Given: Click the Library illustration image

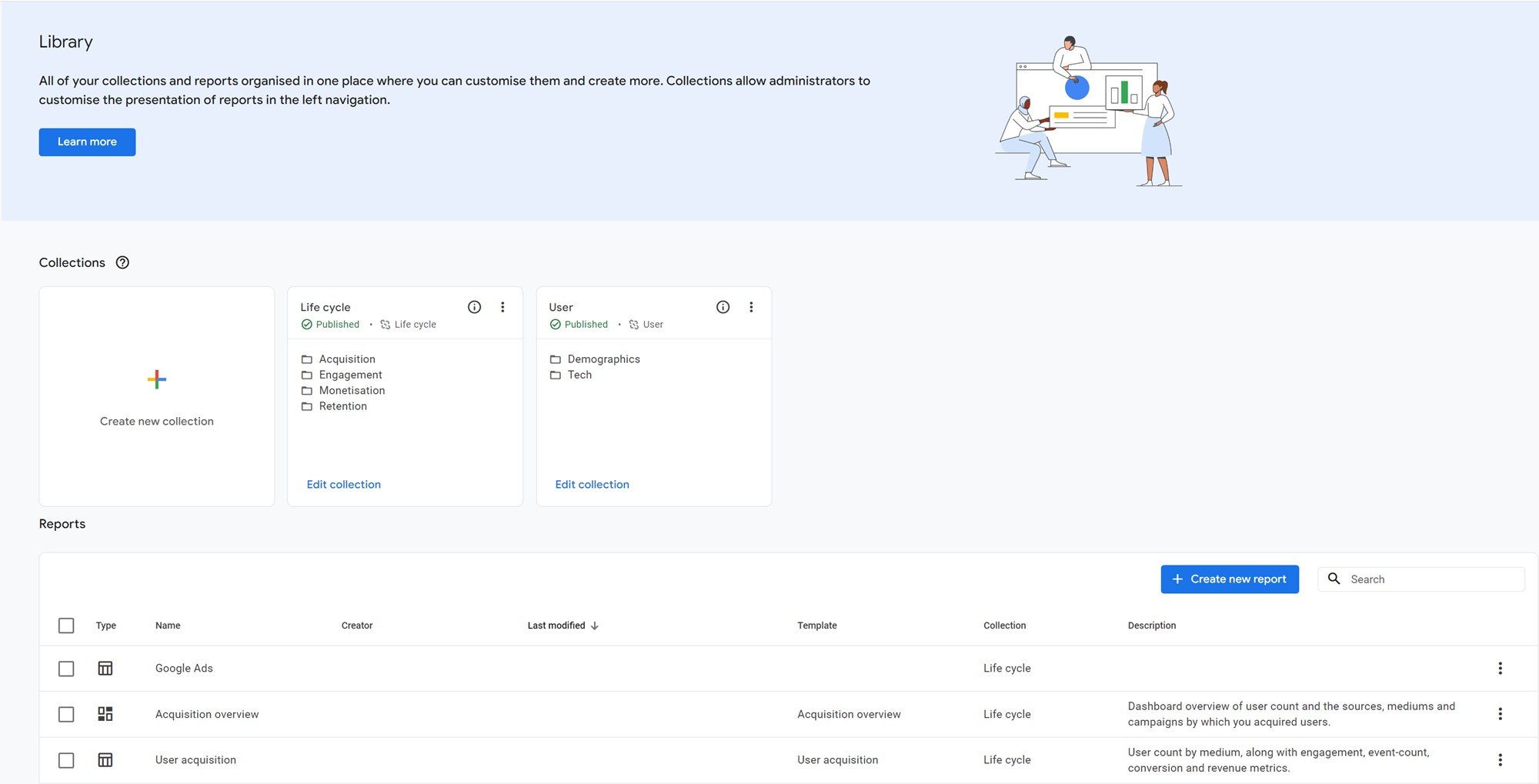Looking at the screenshot, I should click(x=1089, y=112).
